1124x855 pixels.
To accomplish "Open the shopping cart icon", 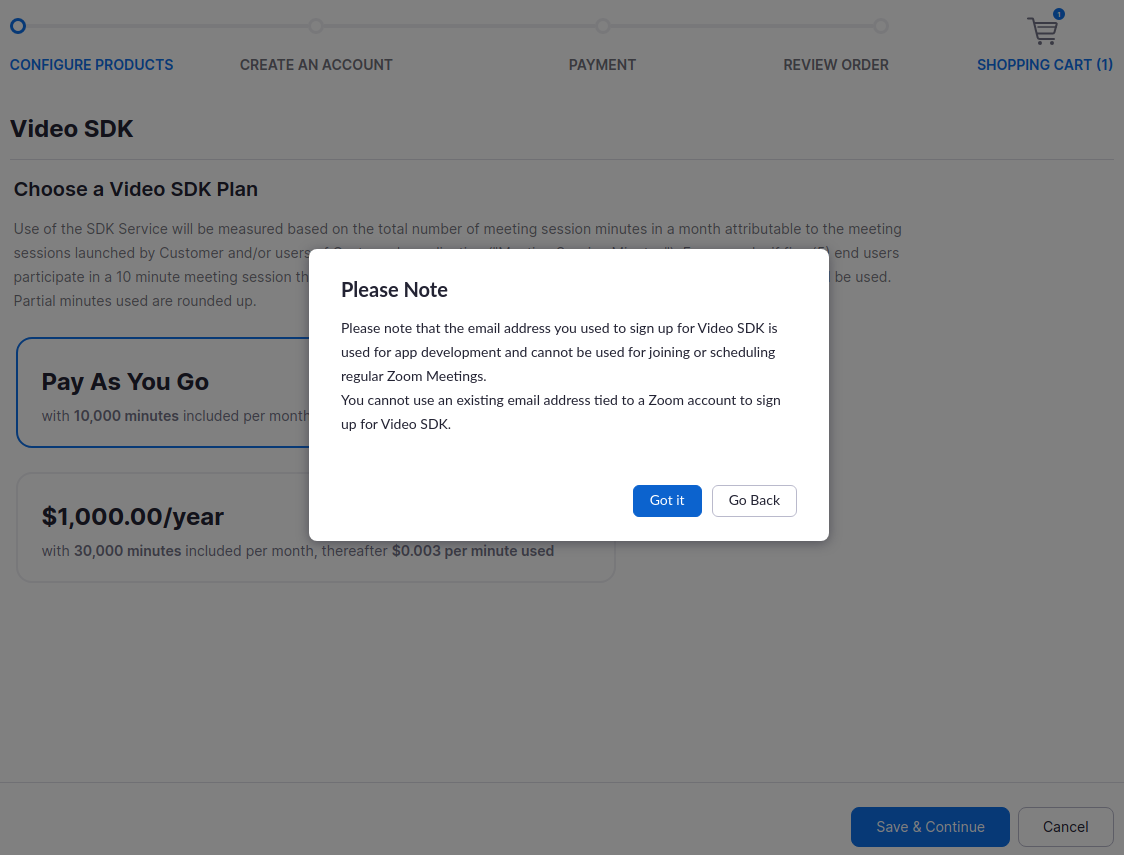I will coord(1042,31).
